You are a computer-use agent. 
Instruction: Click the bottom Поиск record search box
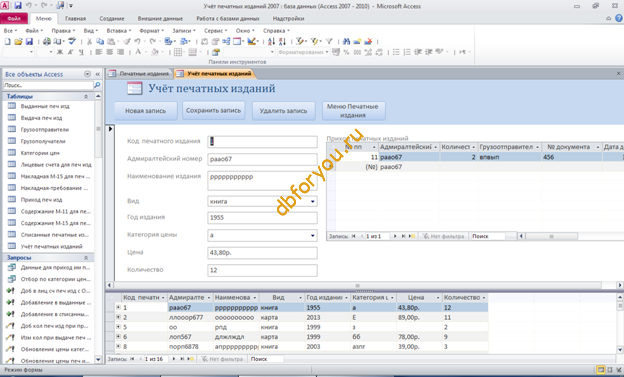[266, 359]
